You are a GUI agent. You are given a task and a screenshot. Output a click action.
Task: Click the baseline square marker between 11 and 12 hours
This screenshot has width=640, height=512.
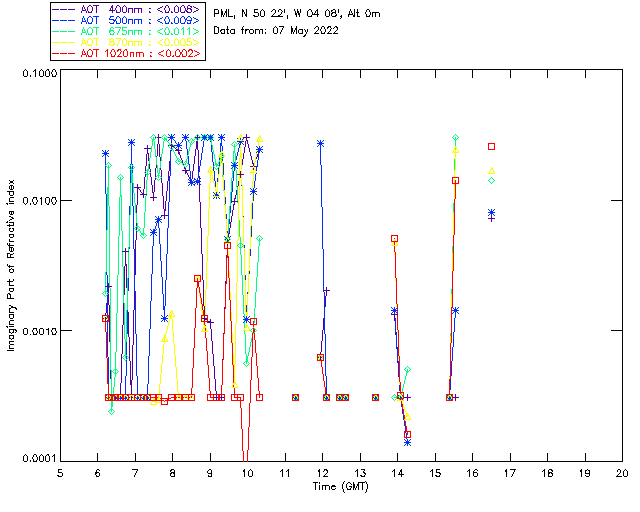coord(296,397)
